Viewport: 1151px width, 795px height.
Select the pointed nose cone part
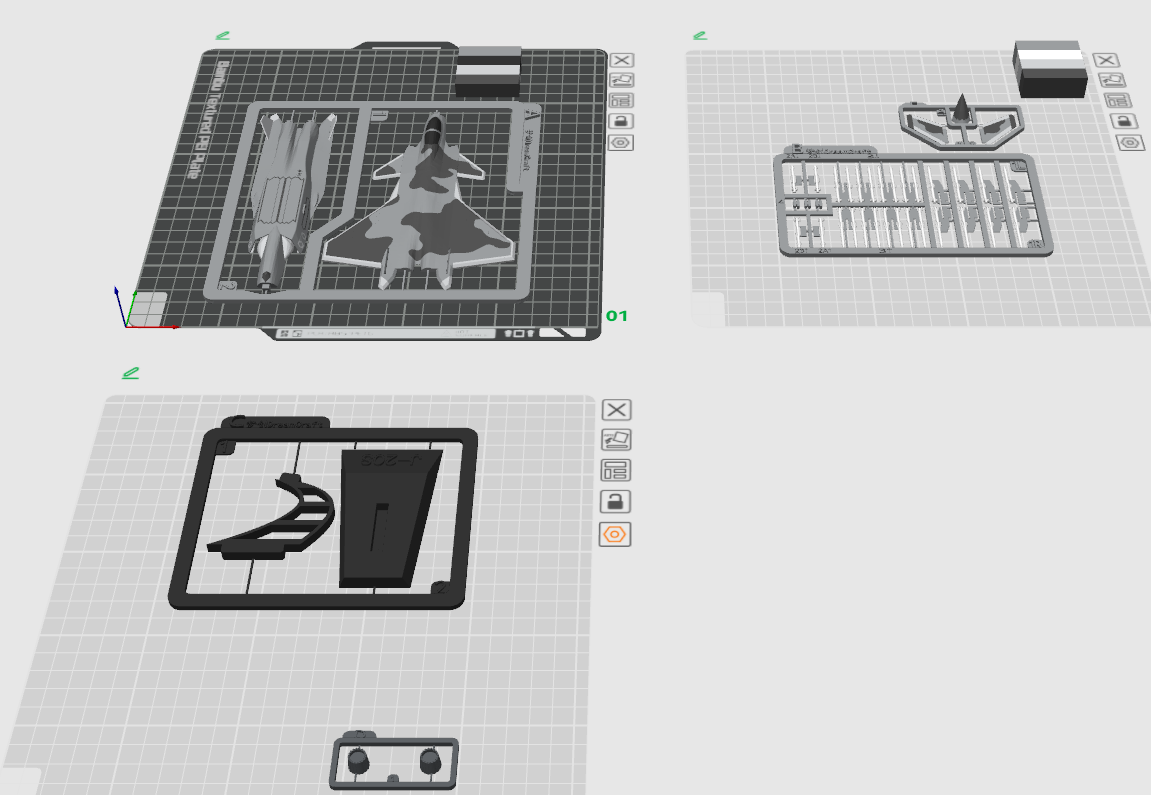click(961, 109)
